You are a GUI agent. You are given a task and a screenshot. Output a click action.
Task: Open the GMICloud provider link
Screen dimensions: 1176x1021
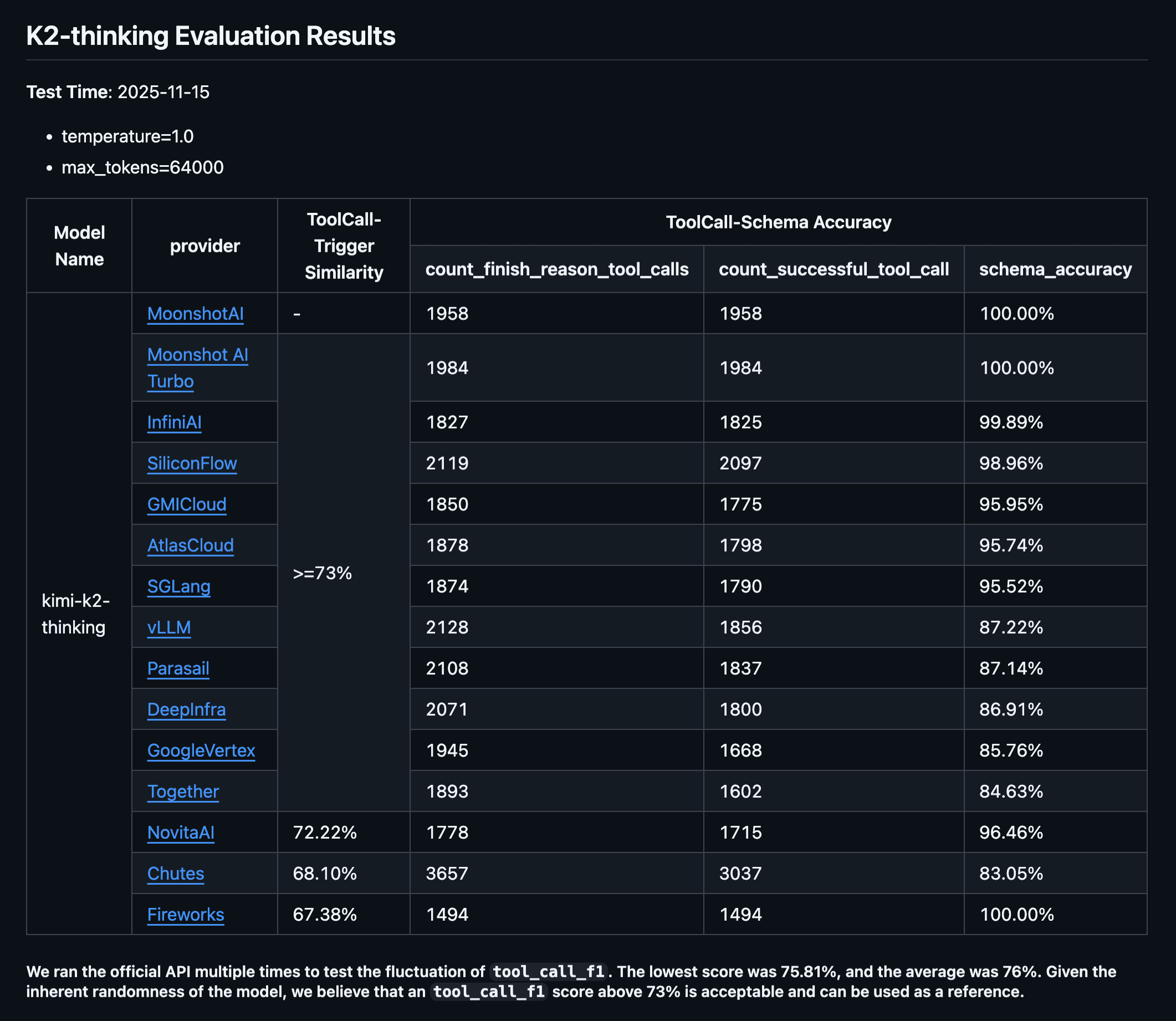[x=186, y=504]
